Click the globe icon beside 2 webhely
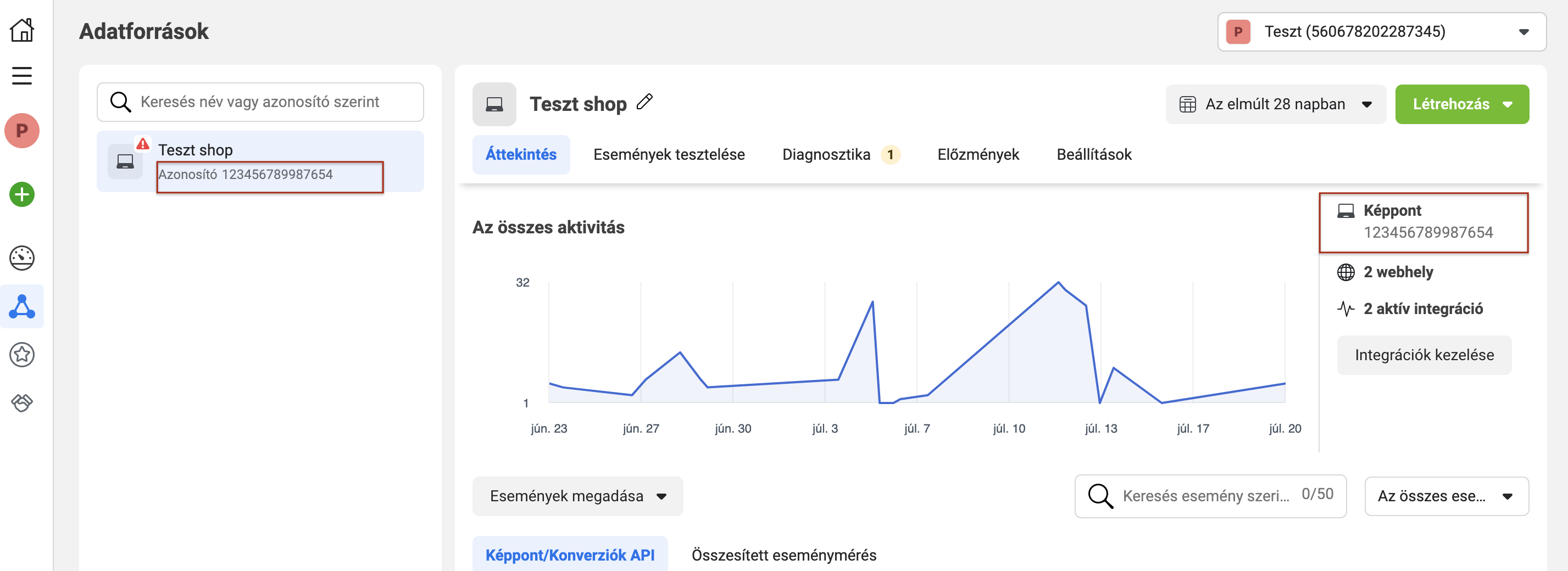Image resolution: width=1568 pixels, height=571 pixels. click(1346, 272)
